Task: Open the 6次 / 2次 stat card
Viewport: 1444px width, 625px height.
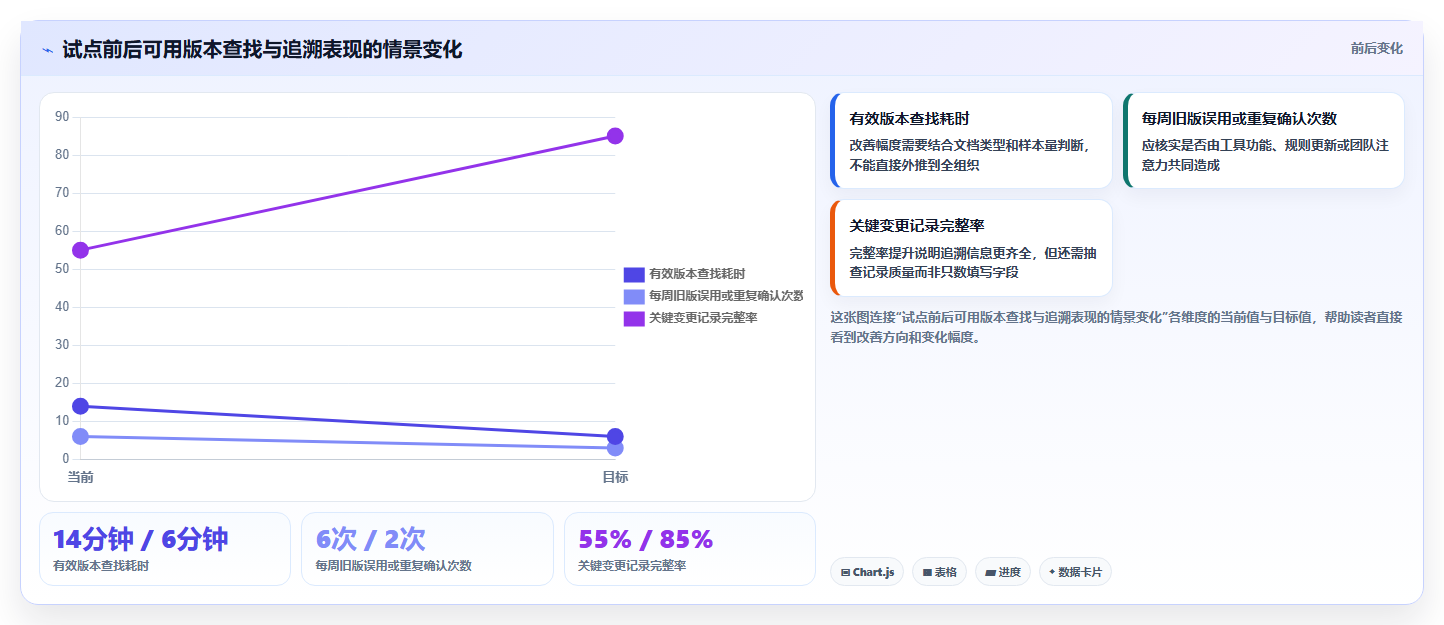Action: (x=427, y=549)
